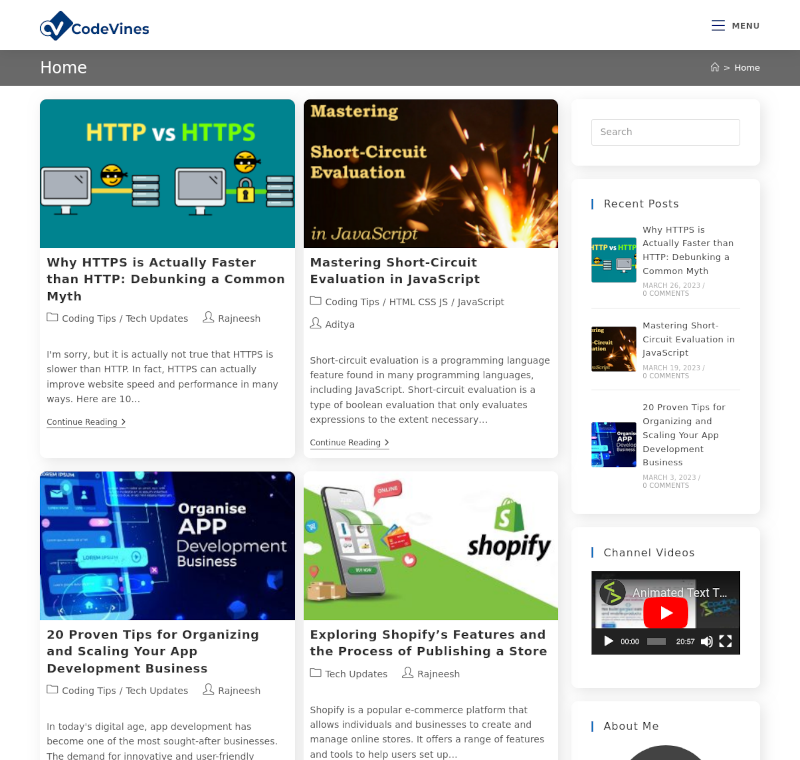Select HTML CSS JS category link
The image size is (800, 760).
coord(418,302)
